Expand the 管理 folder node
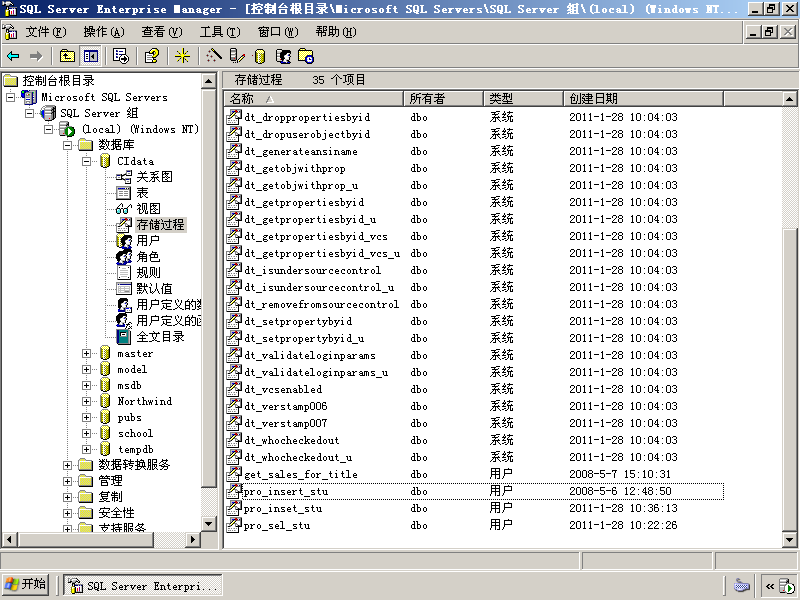Screen dimensions: 800x600 [67, 481]
